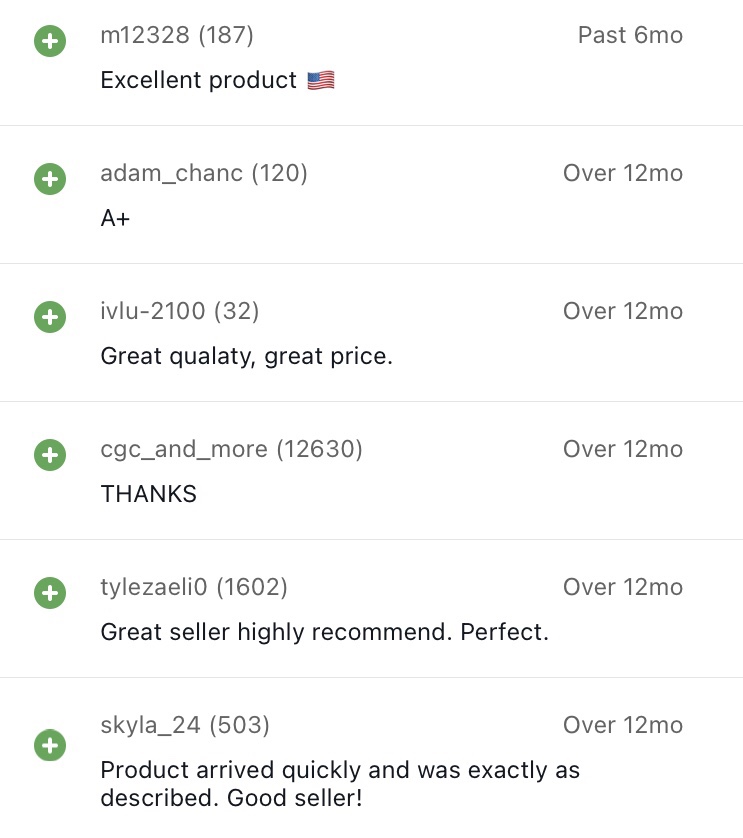Viewport: 743px width, 838px height.
Task: Click the "A+" feedback comment
Action: [116, 219]
